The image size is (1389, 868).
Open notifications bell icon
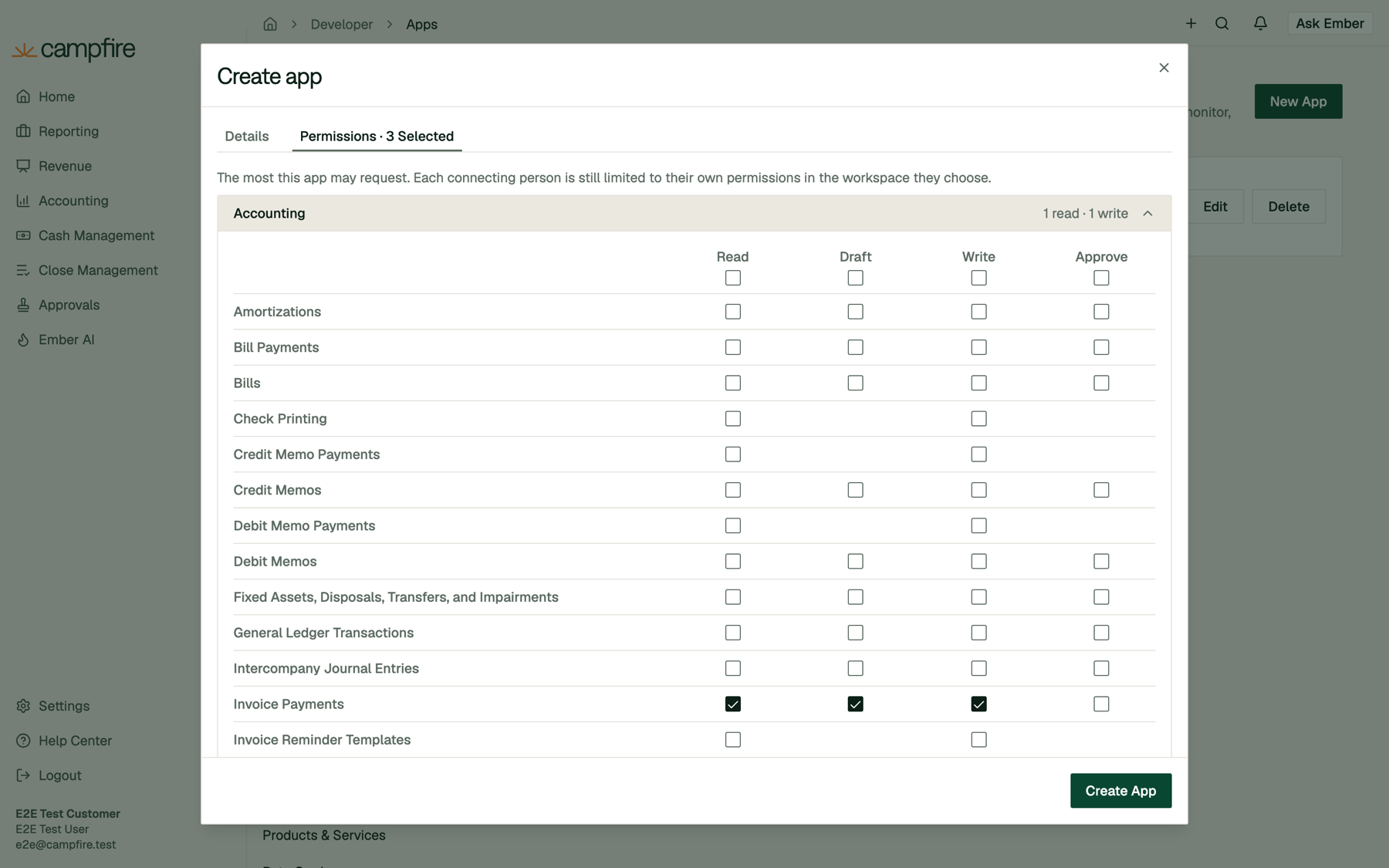[1260, 24]
